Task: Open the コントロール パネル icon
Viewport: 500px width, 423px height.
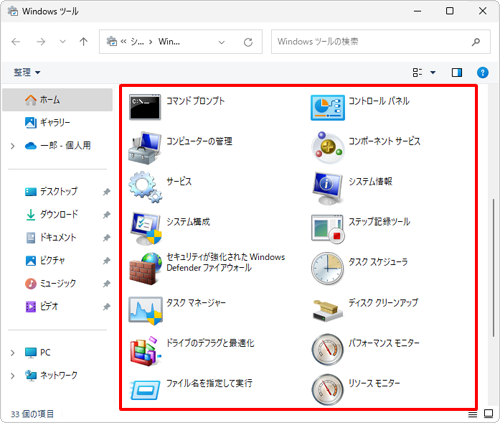Action: point(328,107)
